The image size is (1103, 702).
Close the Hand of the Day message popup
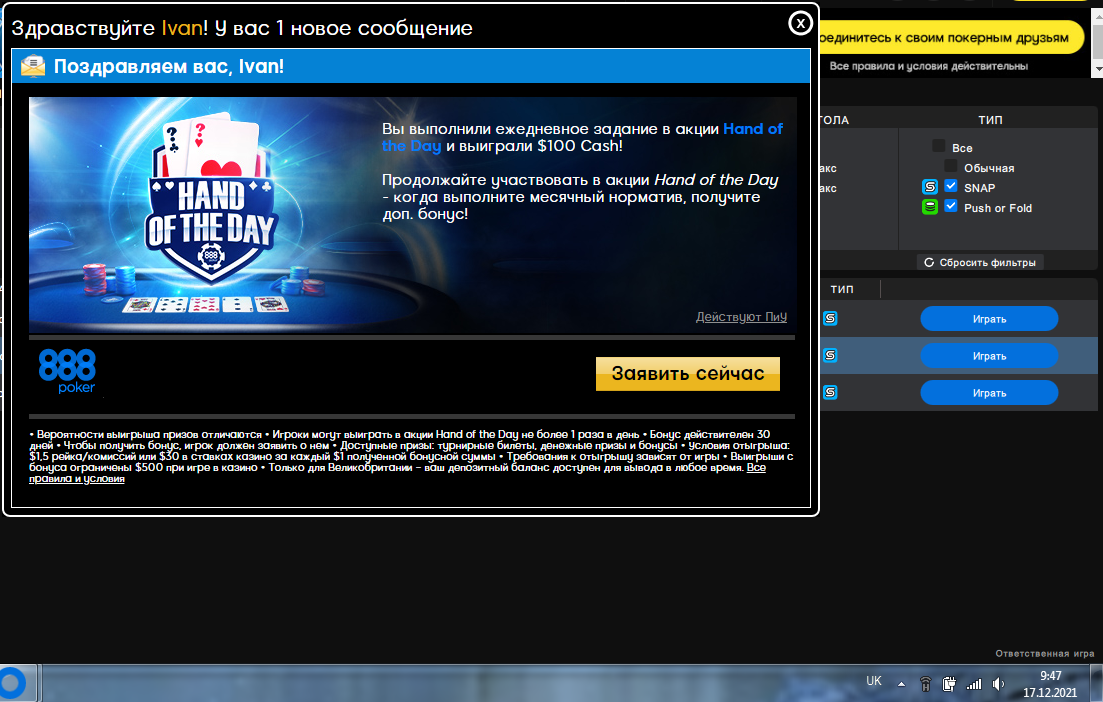pos(800,24)
